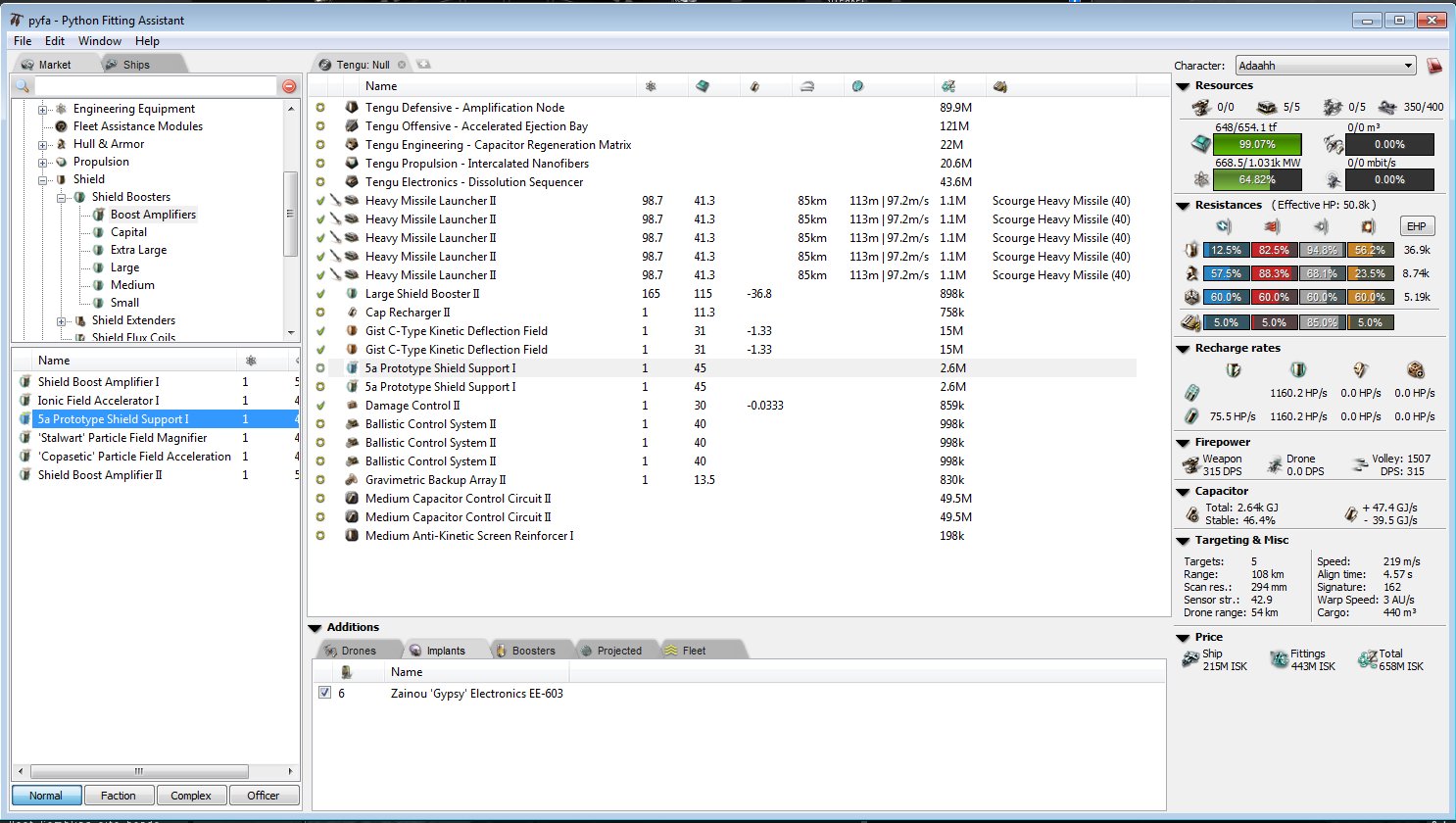
Task: Click the red clear-search icon in the market search box
Action: point(289,86)
